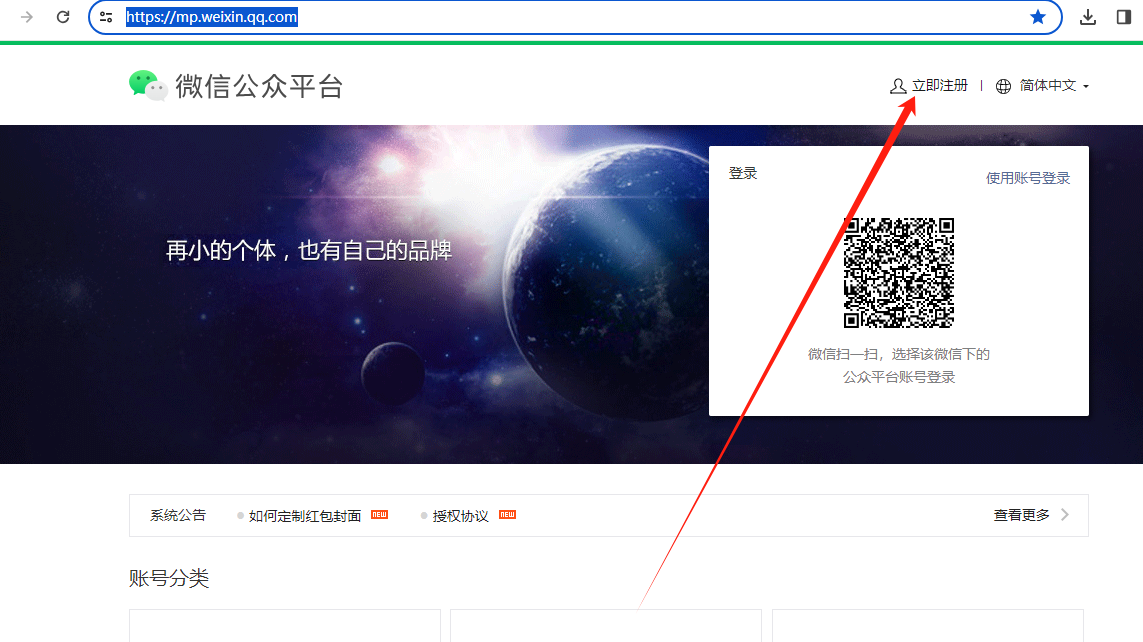
Task: Reload the page with refresh icon
Action: [63, 17]
